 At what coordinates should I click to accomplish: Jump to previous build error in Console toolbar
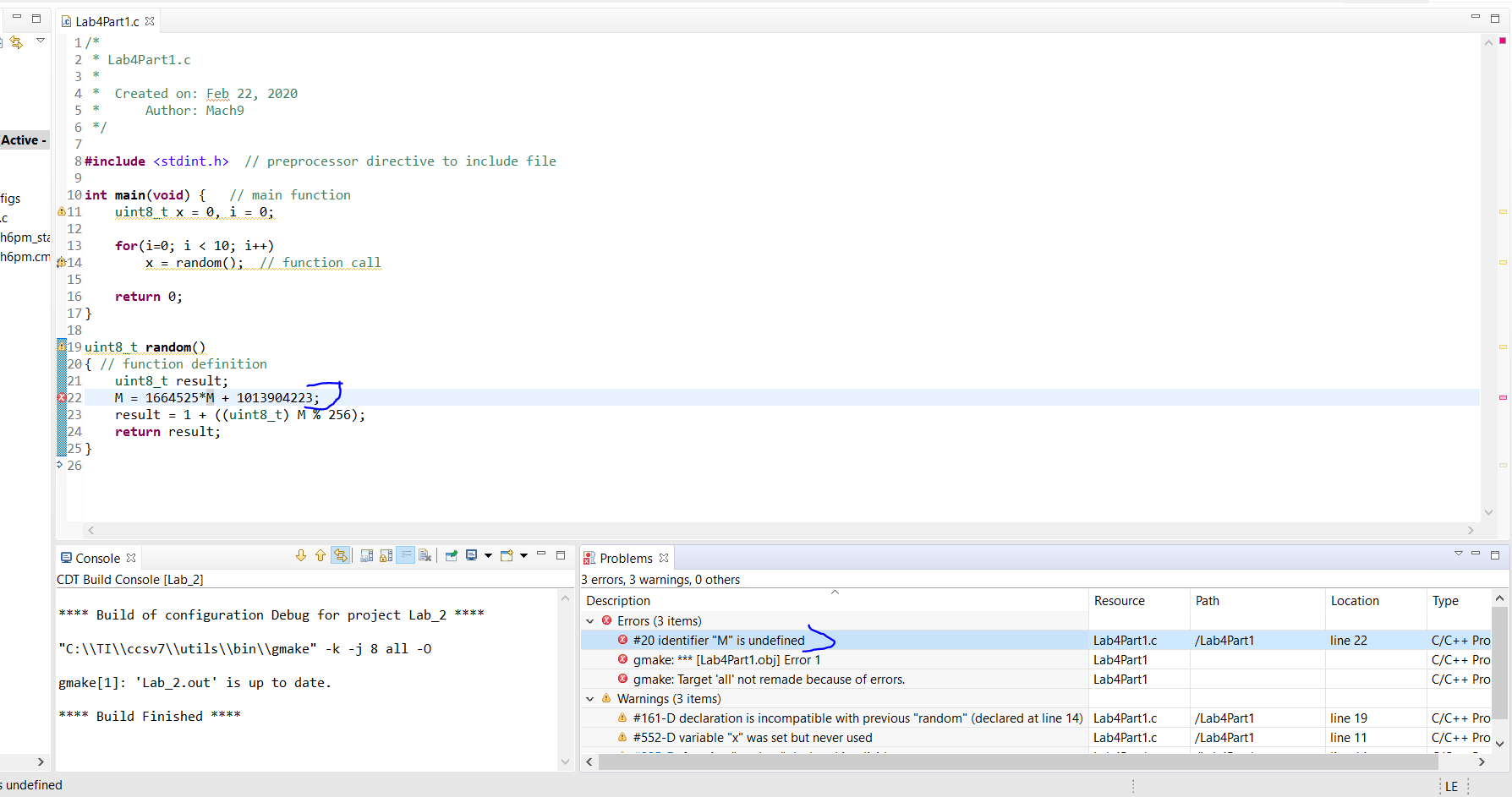[x=320, y=555]
